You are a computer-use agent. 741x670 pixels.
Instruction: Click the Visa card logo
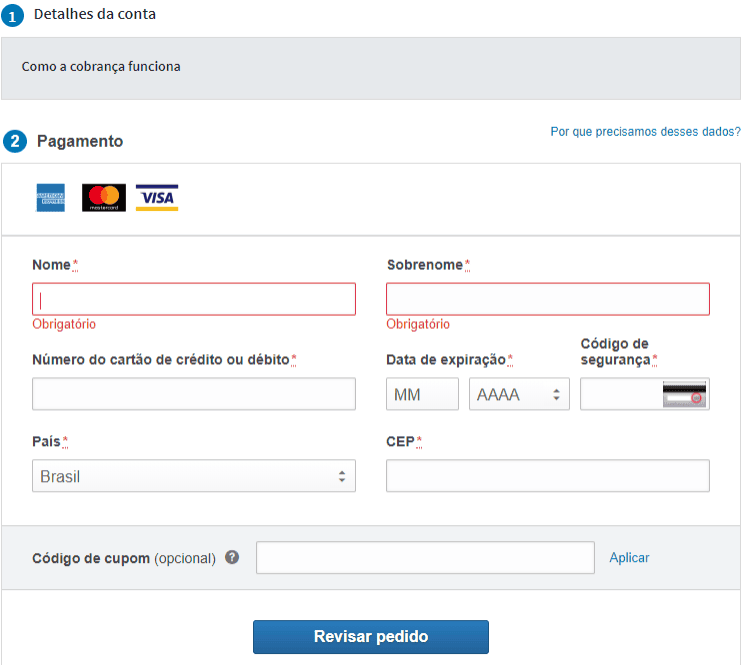157,198
